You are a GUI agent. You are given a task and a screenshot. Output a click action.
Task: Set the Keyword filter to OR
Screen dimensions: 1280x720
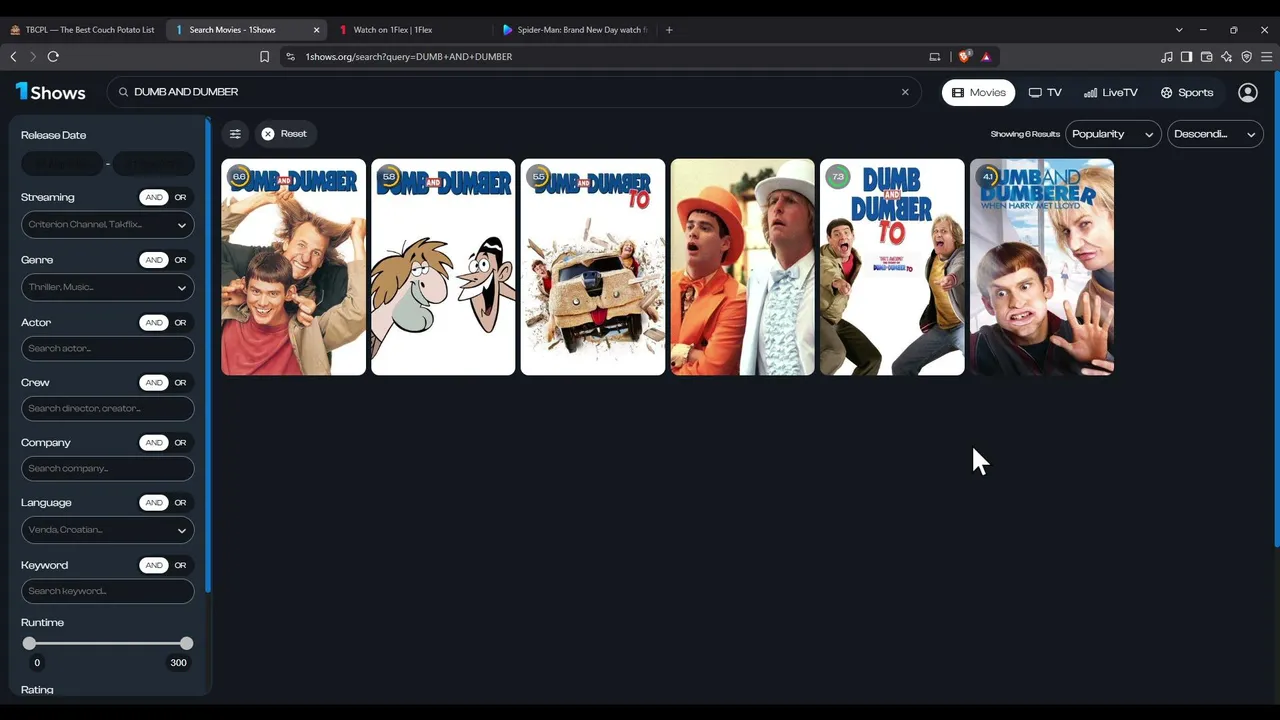coord(180,565)
